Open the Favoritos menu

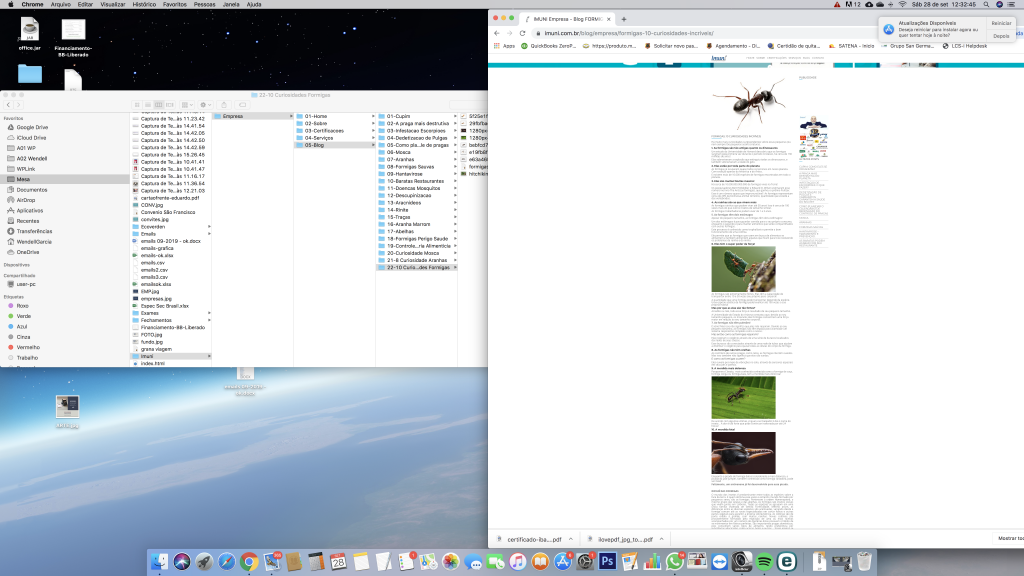[x=175, y=5]
